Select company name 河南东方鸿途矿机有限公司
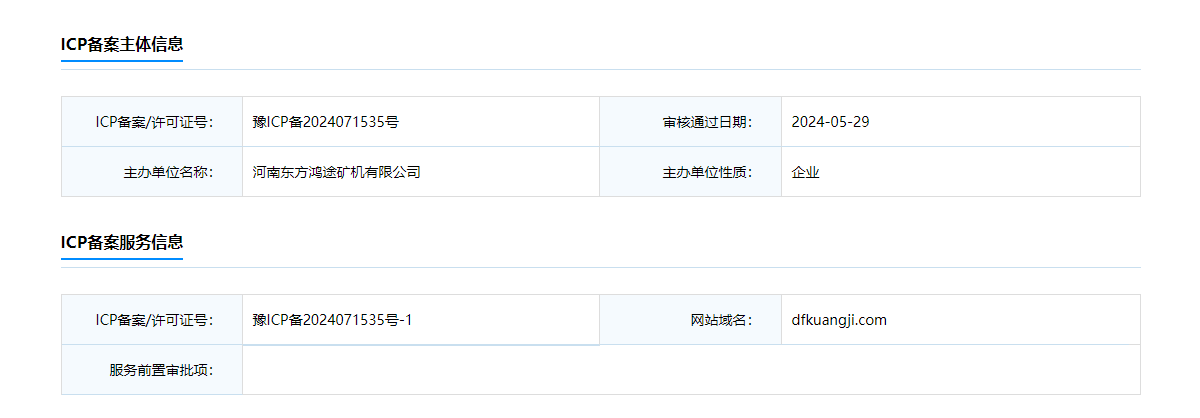The image size is (1200, 418). click(337, 172)
